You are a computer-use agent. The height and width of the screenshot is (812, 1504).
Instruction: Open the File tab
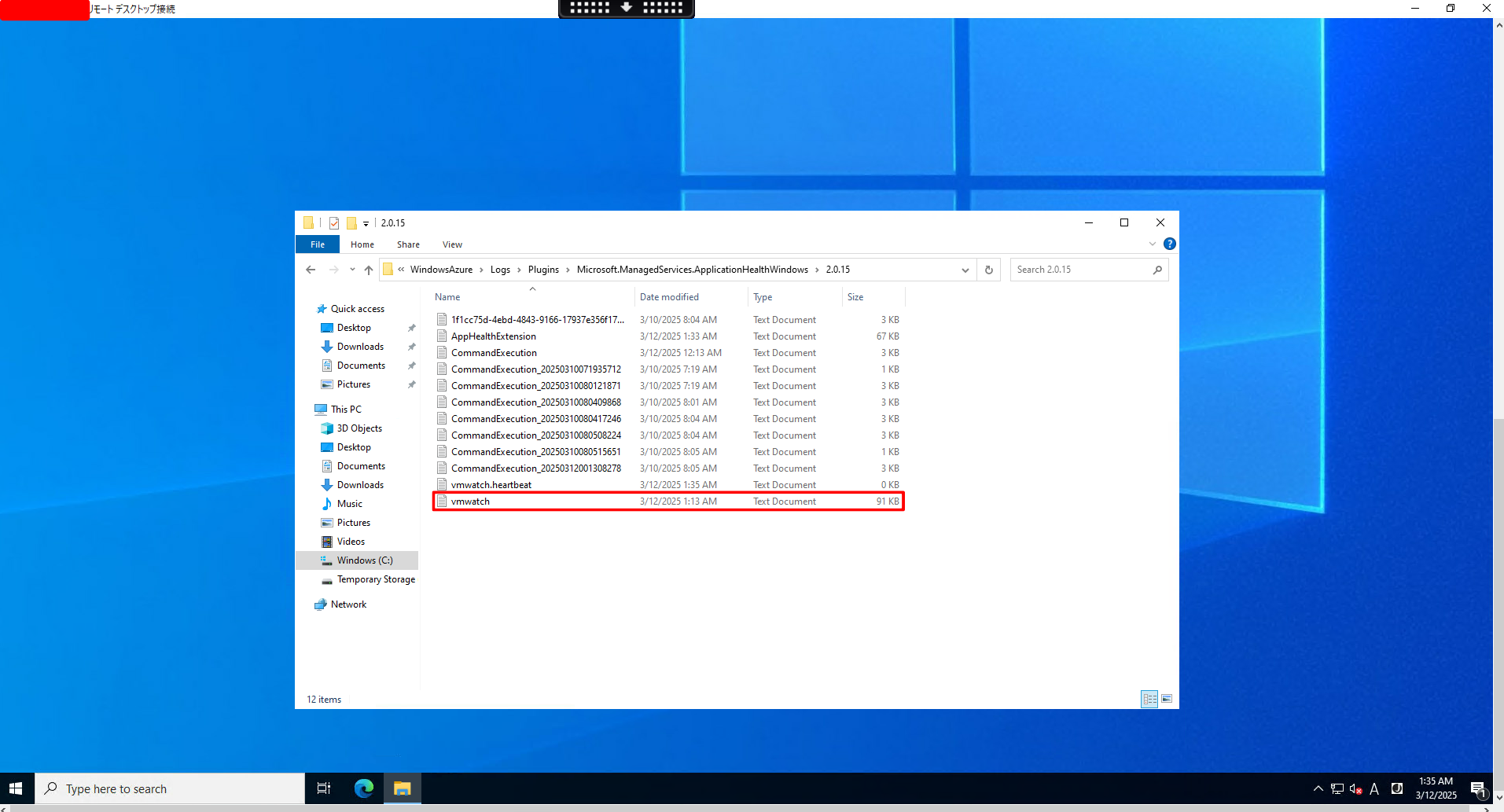[x=318, y=244]
